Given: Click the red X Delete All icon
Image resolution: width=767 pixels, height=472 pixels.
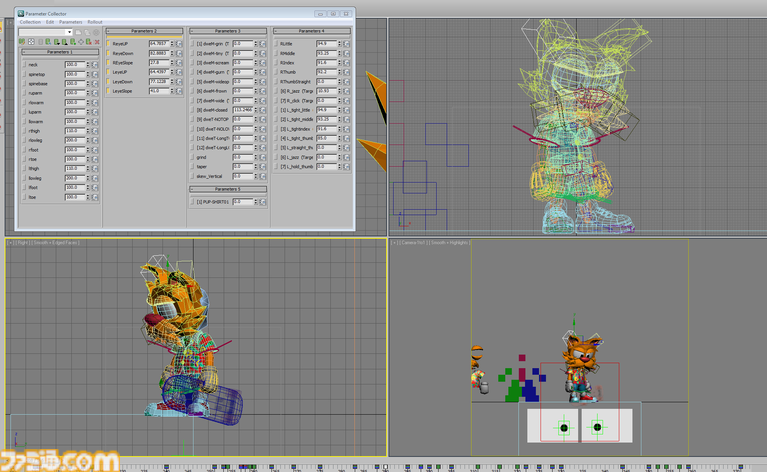Looking at the screenshot, I should [97, 42].
